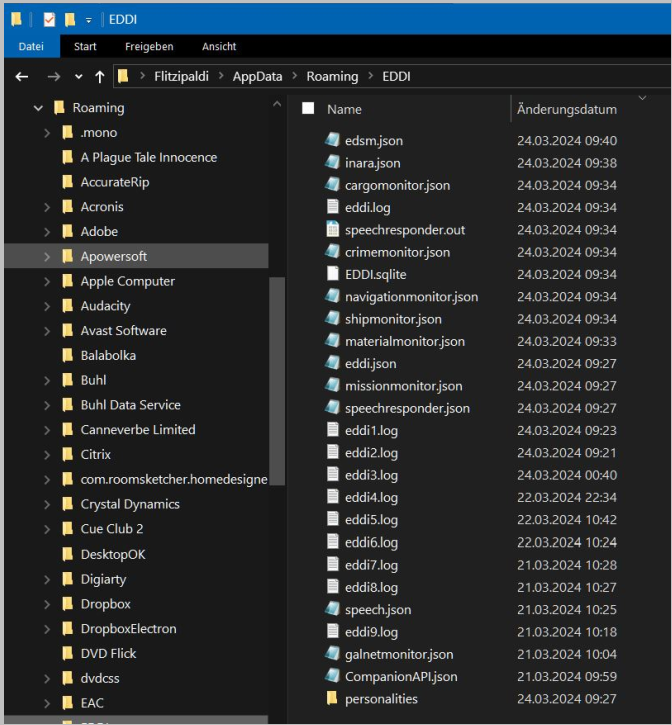Screen dimensions: 672x725
Task: Select the Audacity folder in tree
Action: pos(105,306)
